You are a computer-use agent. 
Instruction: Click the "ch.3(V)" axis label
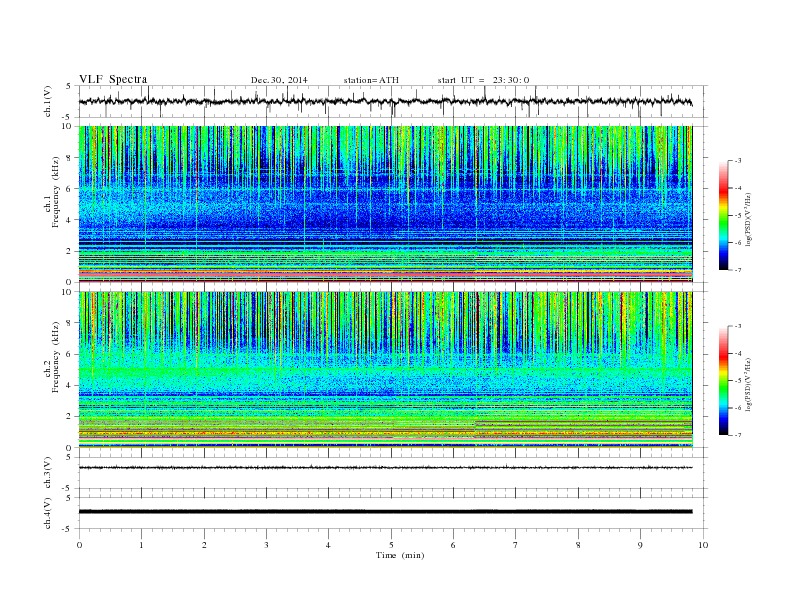click(48, 473)
